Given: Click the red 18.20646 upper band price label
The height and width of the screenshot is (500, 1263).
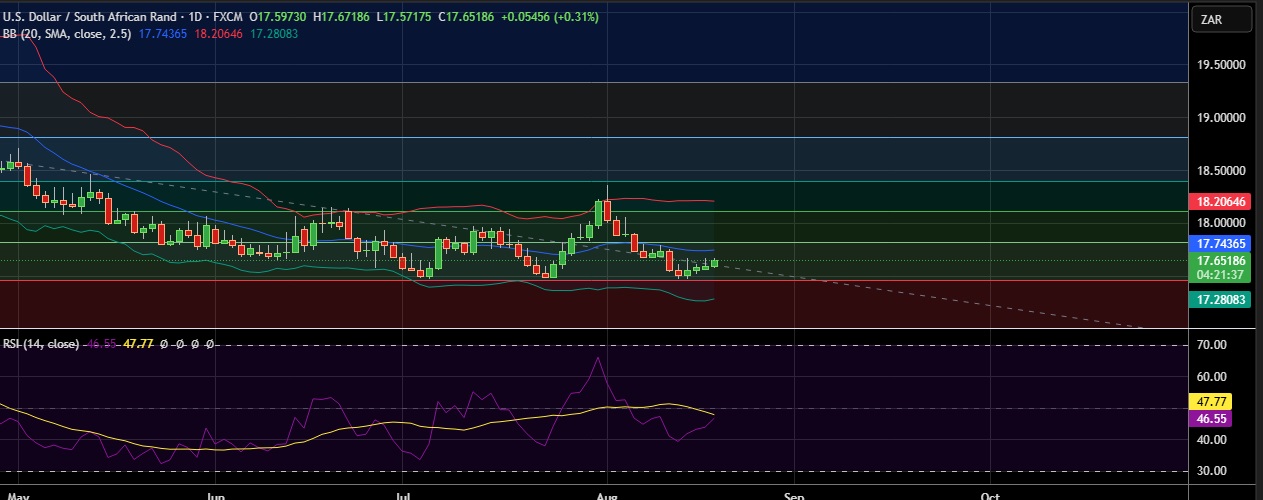Looking at the screenshot, I should pyautogui.click(x=1221, y=201).
